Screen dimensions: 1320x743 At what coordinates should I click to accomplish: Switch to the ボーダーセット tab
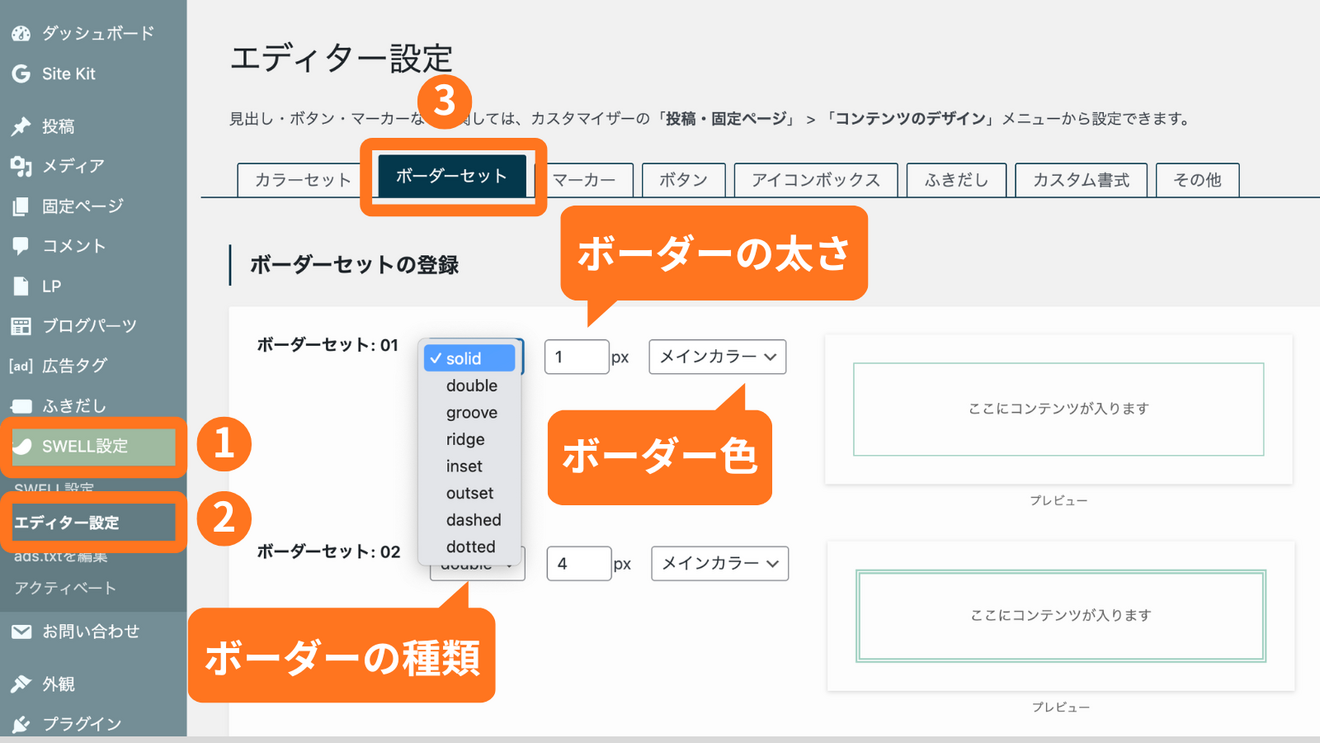(452, 176)
